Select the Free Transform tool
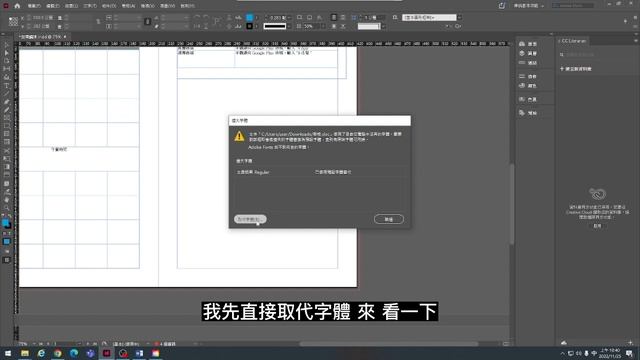Viewport: 640px width, 360px height. tap(7, 159)
